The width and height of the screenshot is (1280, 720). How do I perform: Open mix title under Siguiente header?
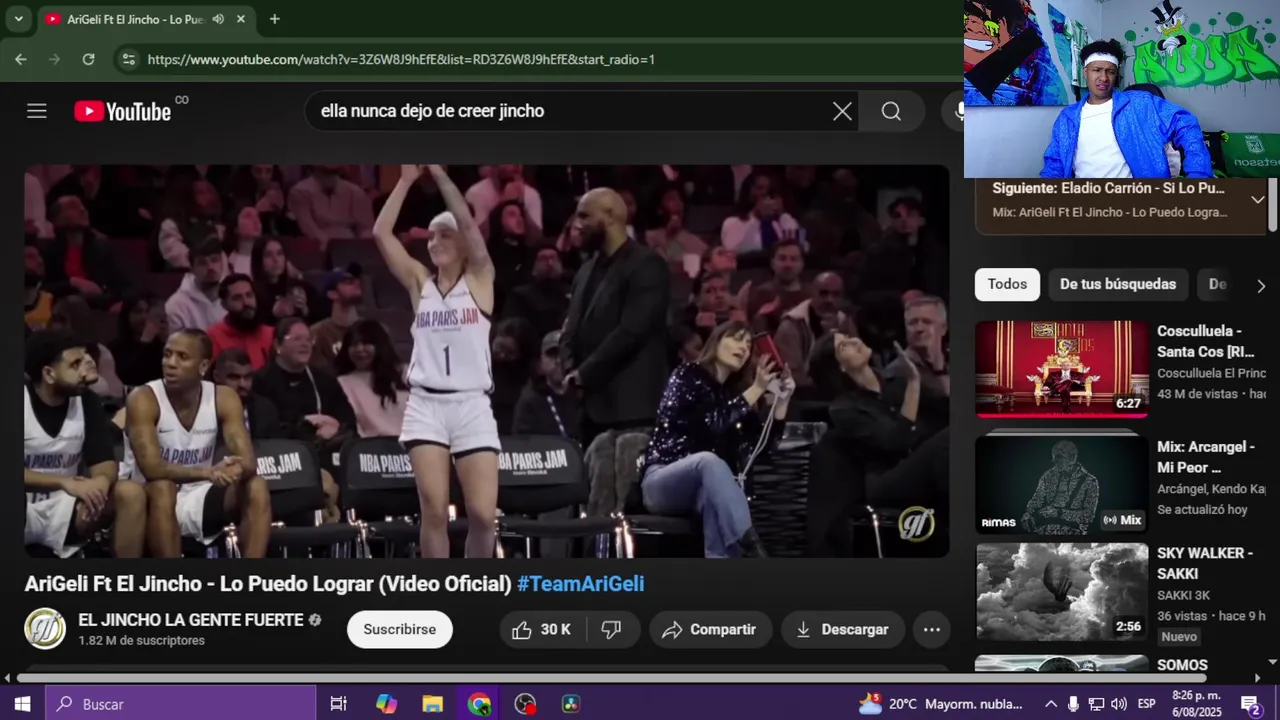pos(1109,212)
